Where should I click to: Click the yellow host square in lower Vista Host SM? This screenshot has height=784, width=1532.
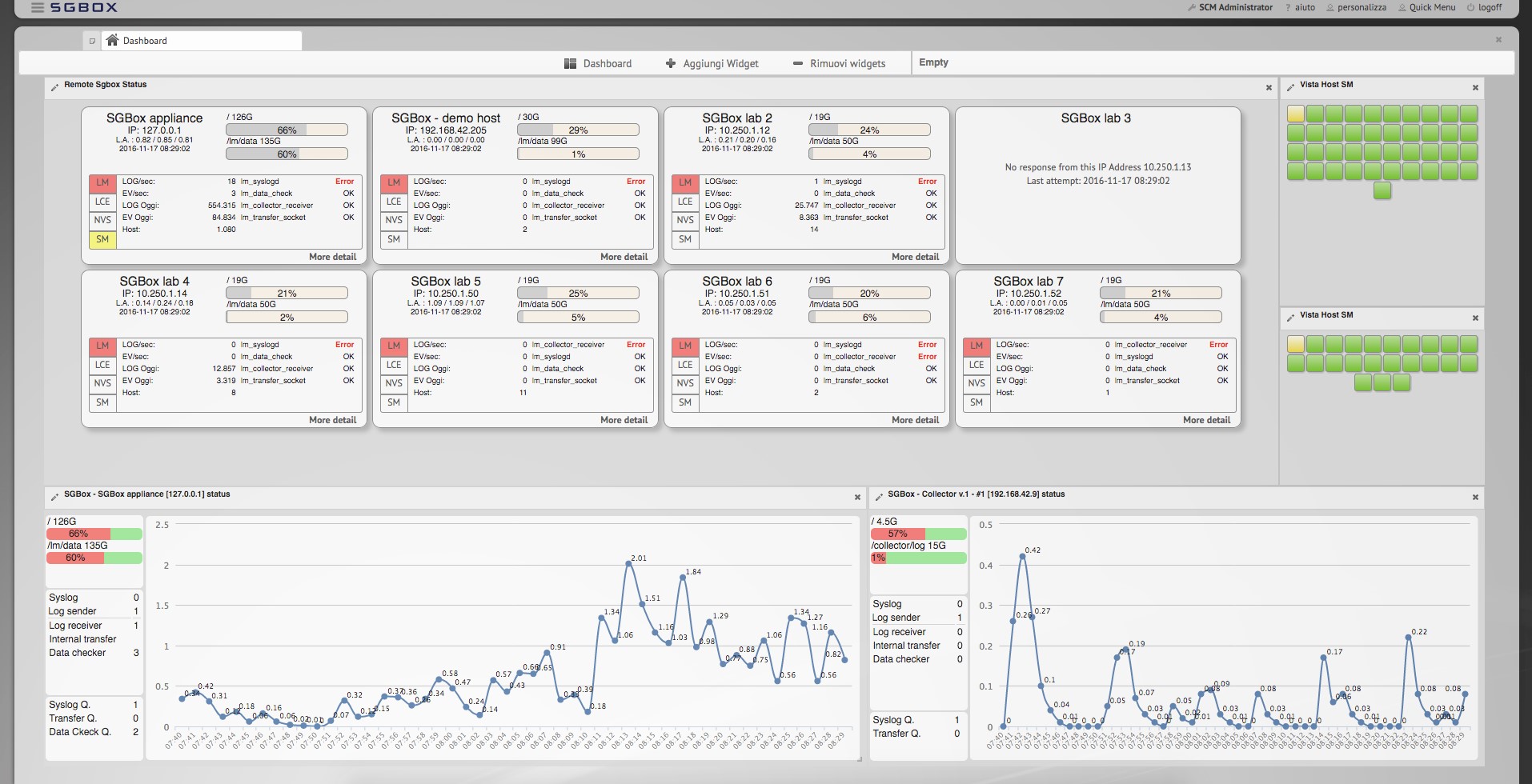[1296, 344]
